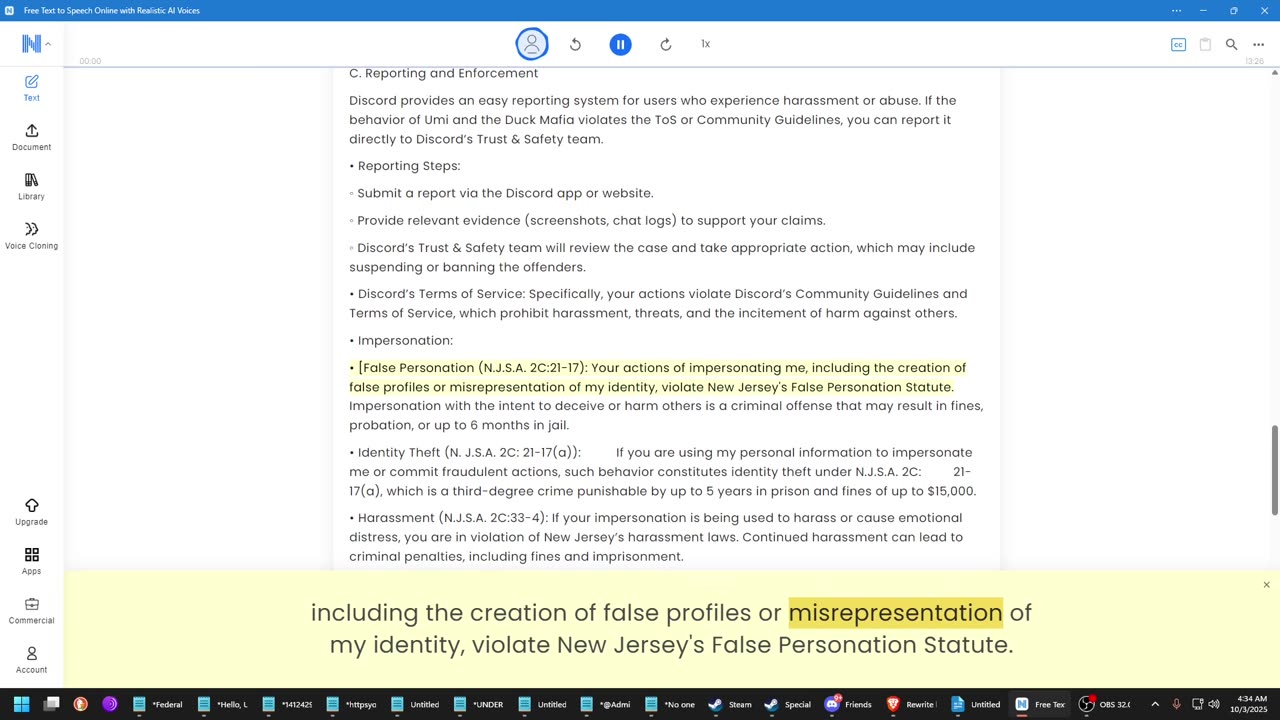Click the 'Impersonation:' bullet line
1280x720 pixels.
401,340
